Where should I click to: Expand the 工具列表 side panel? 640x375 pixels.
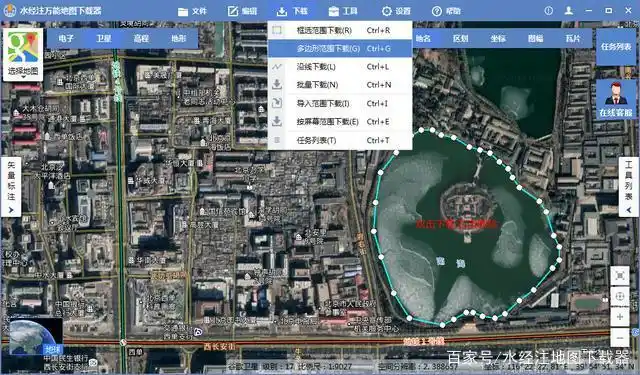tap(629, 186)
